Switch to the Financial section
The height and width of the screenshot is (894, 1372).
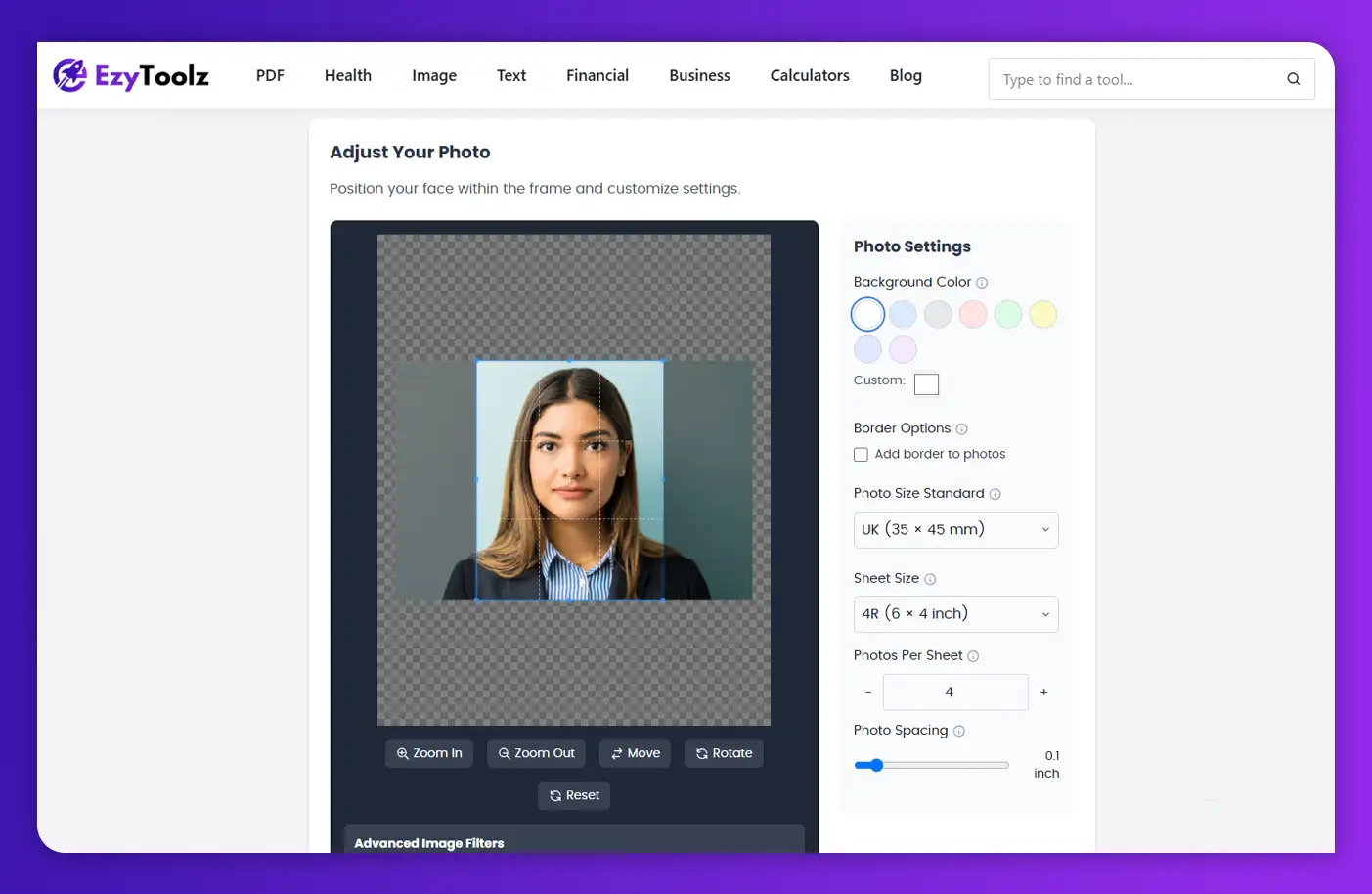click(x=597, y=75)
